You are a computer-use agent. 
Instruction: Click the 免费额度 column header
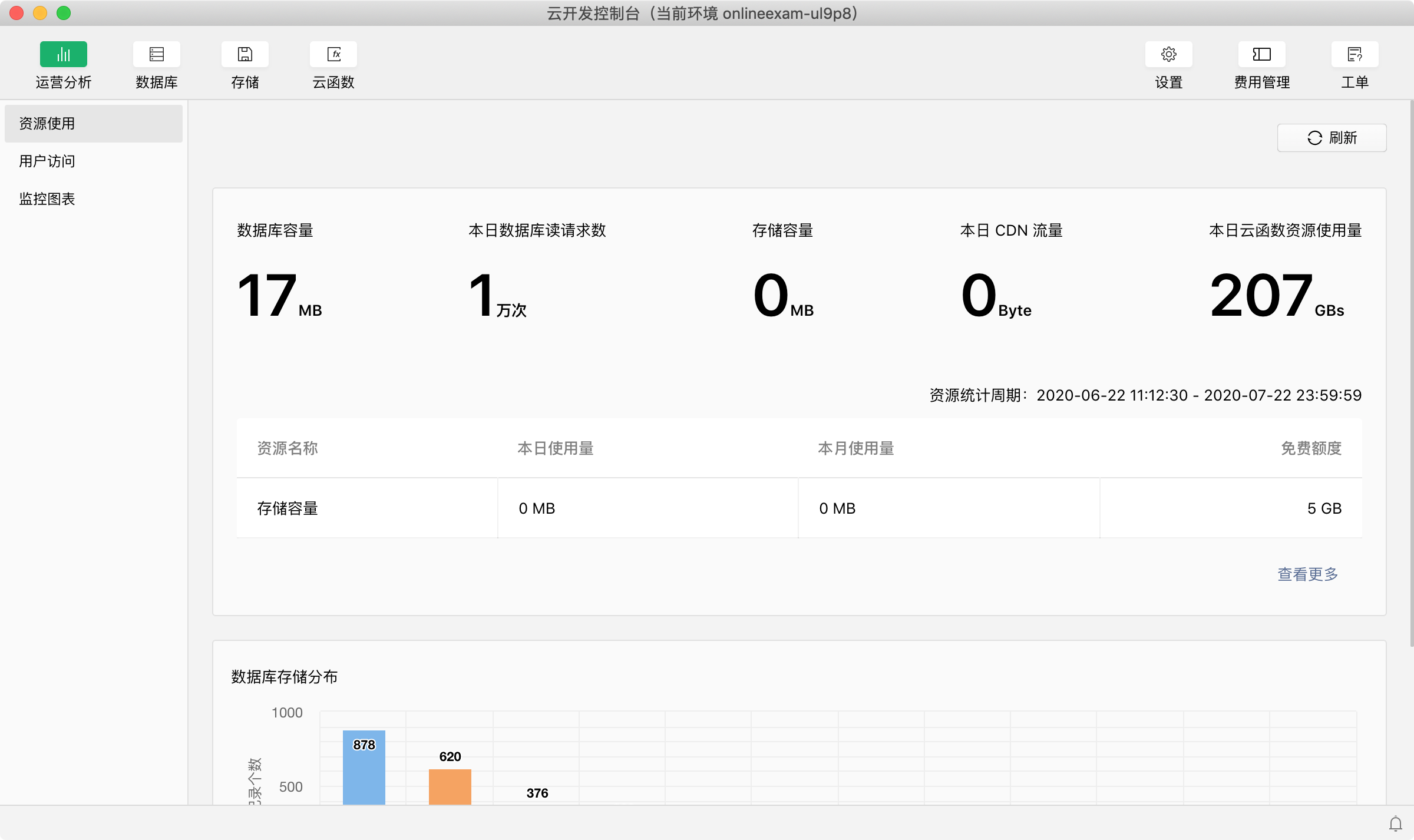(1311, 448)
